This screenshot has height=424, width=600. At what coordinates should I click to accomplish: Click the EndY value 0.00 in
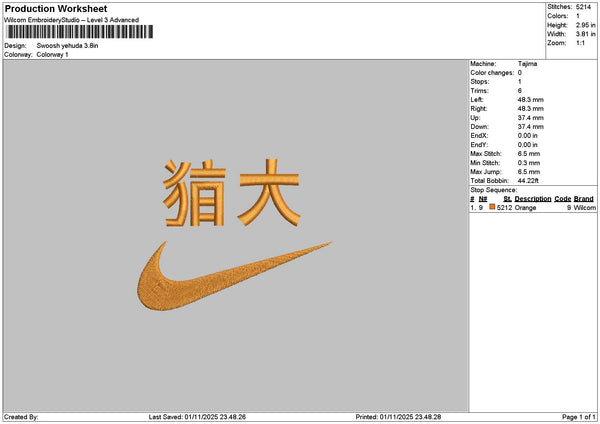click(x=527, y=145)
